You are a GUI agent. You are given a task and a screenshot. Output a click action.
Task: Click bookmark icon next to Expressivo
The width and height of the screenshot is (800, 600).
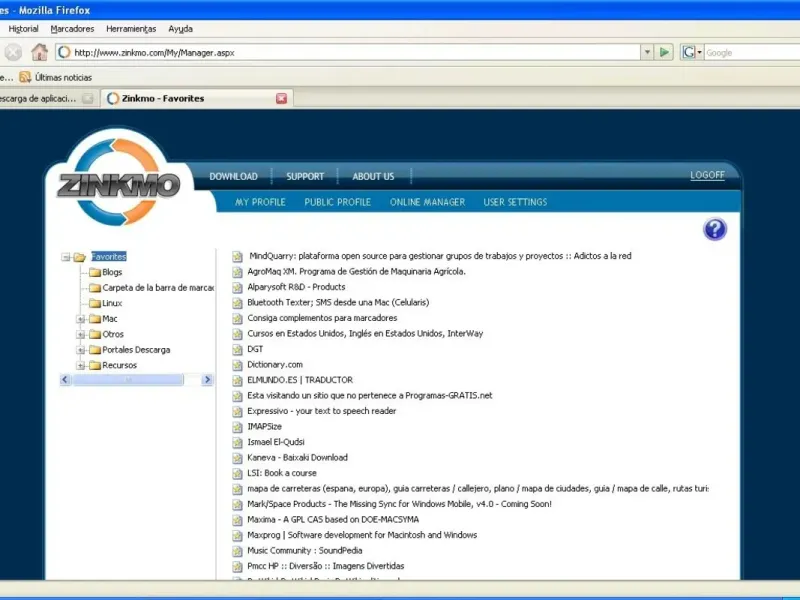(237, 412)
